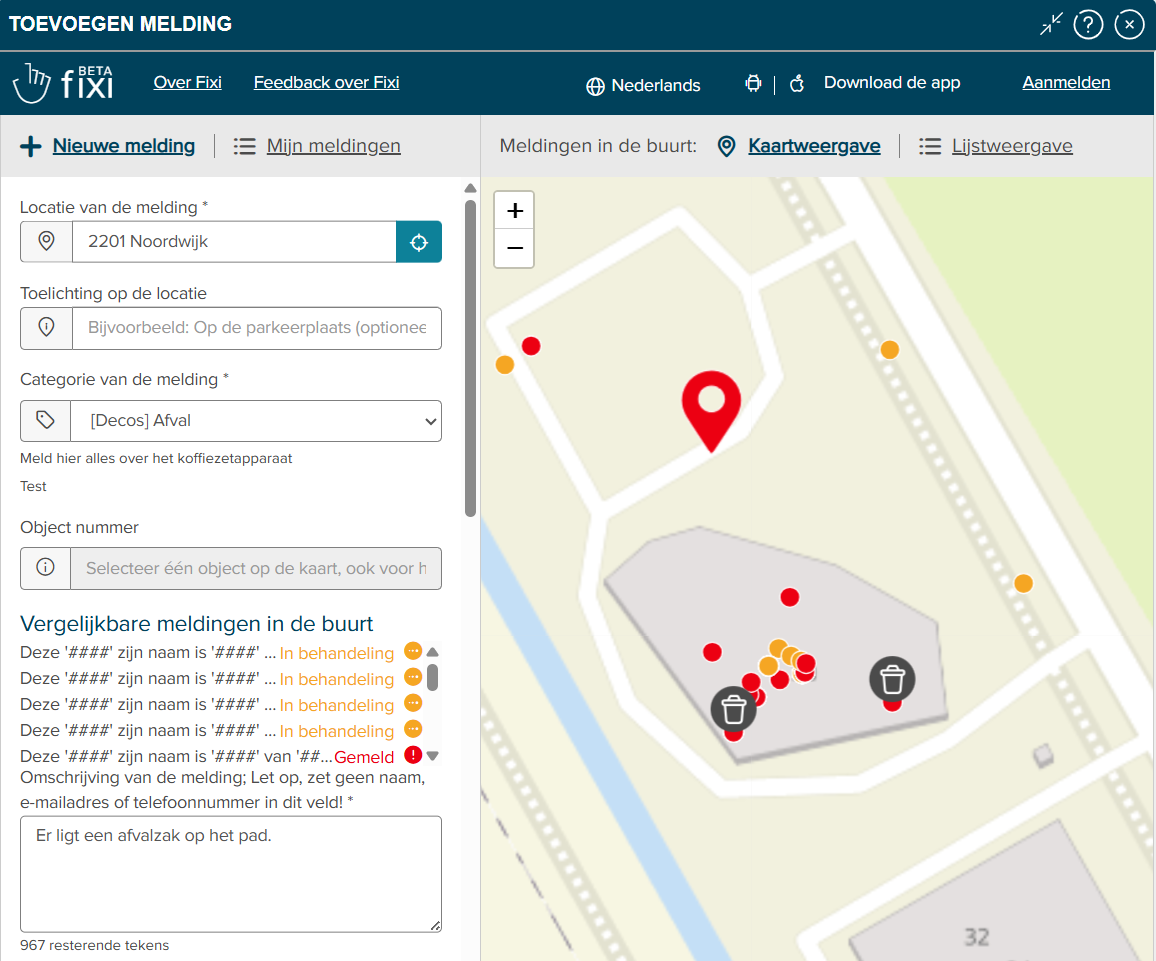Click the Android app download icon
The width and height of the screenshot is (1156, 961).
tap(753, 83)
